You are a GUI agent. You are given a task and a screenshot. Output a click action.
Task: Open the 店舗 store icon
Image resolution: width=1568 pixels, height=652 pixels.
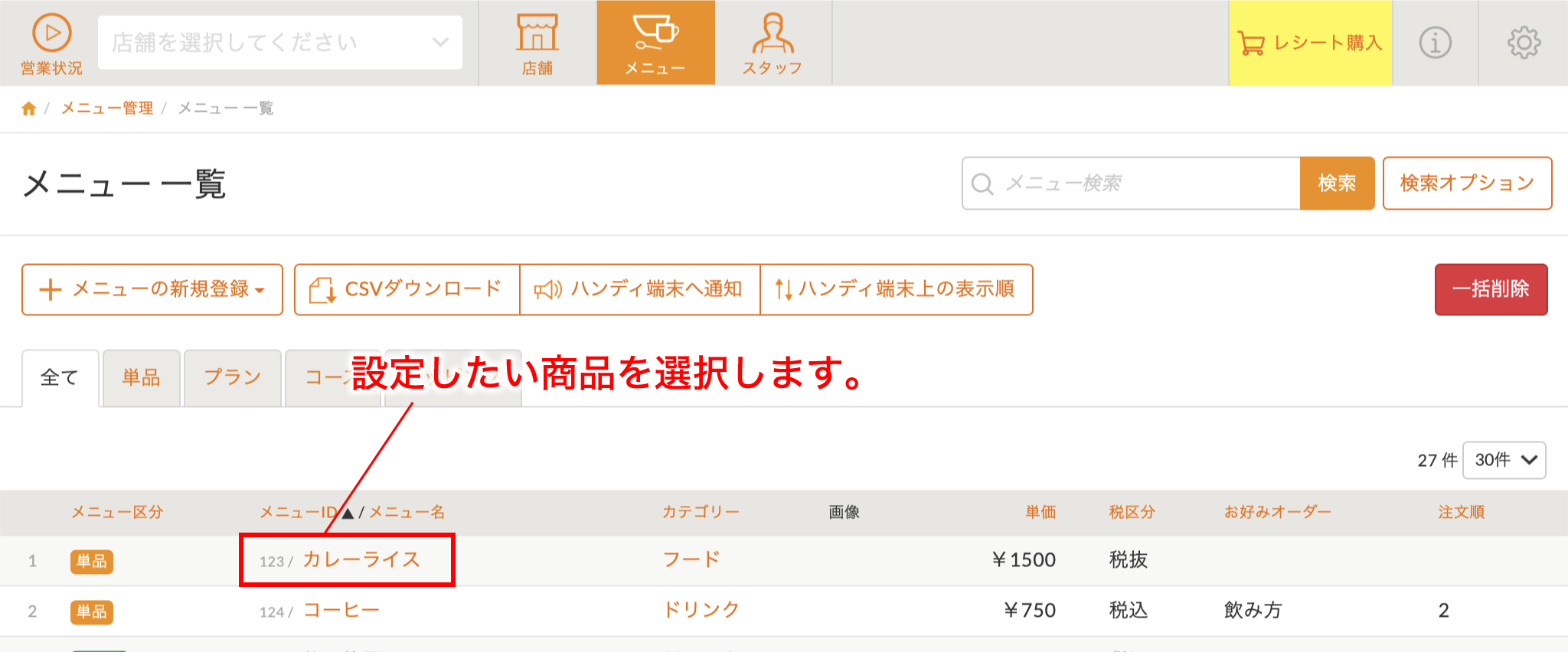pos(537,33)
